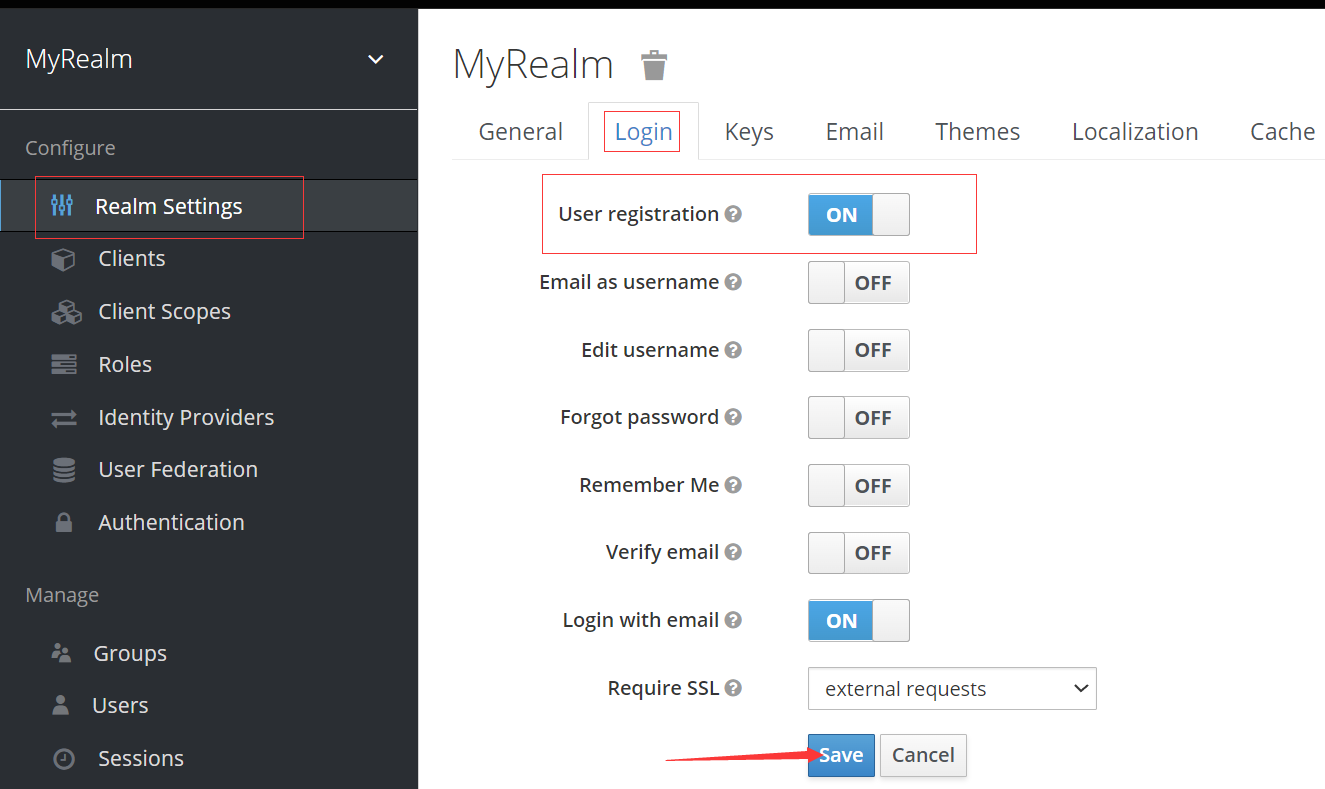This screenshot has height=789, width=1325.
Task: Click the Authentication lock icon
Action: 64,523
